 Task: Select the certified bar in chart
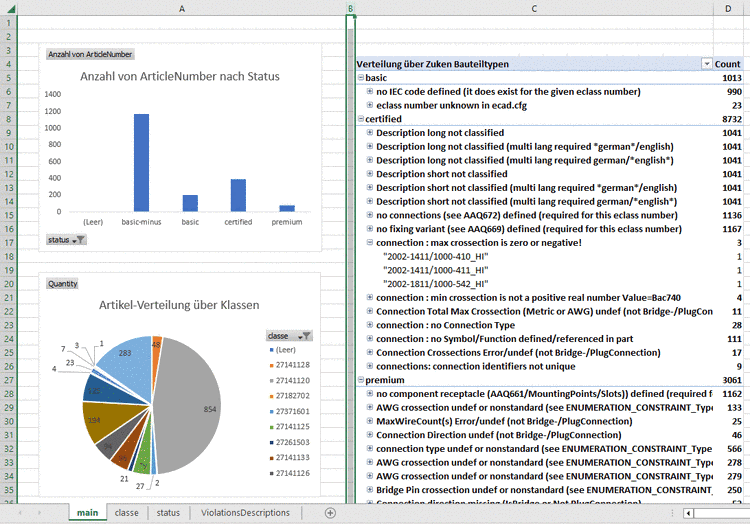(238, 195)
